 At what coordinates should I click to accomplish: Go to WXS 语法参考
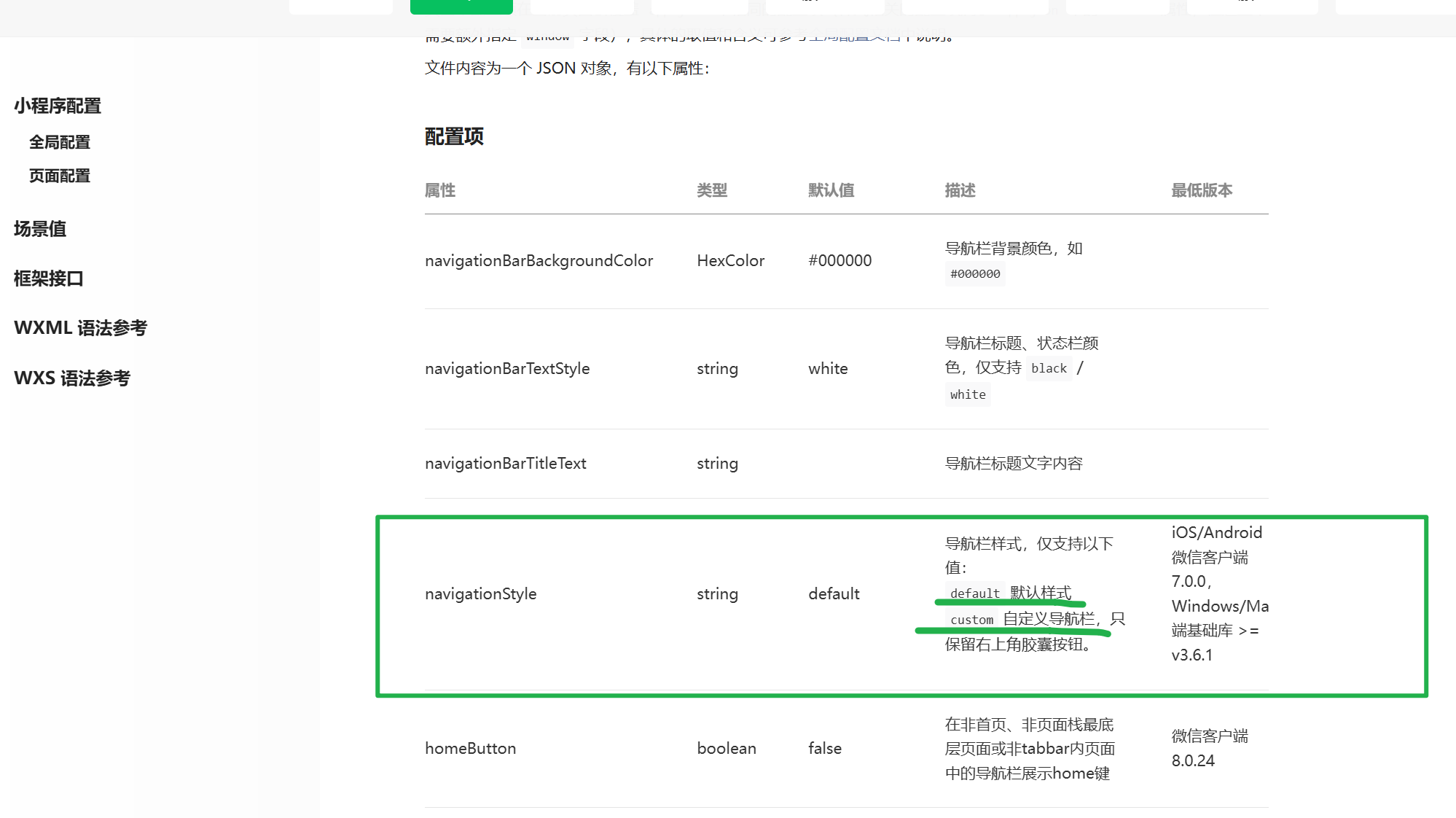click(x=72, y=378)
